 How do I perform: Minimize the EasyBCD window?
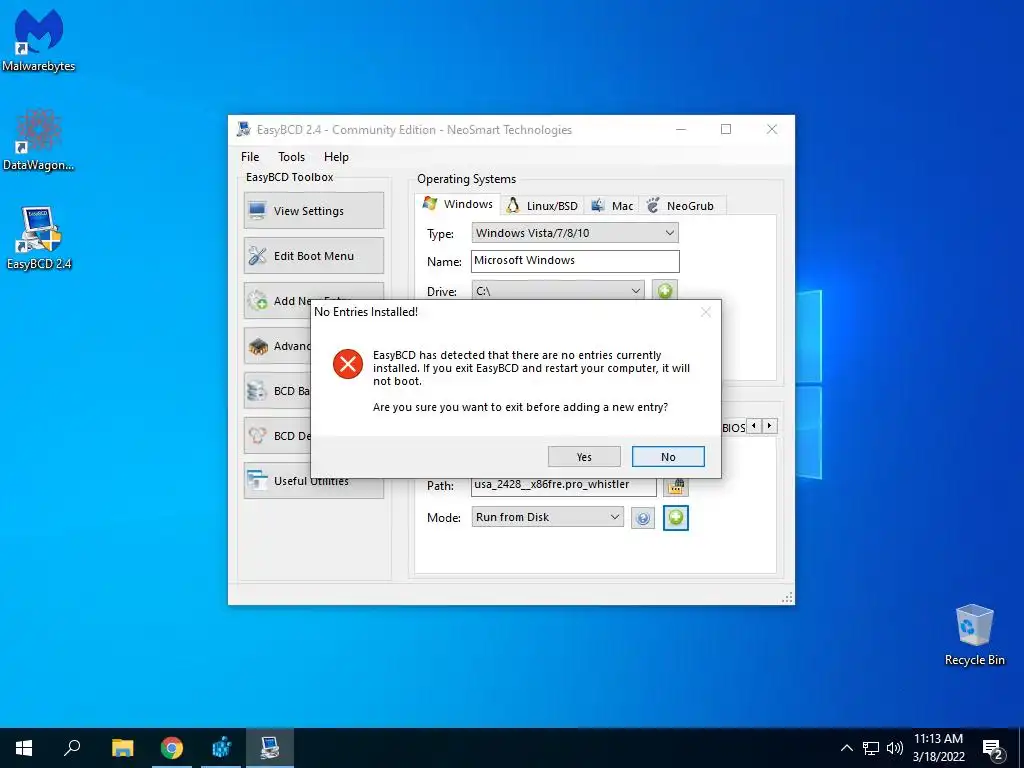coord(680,129)
